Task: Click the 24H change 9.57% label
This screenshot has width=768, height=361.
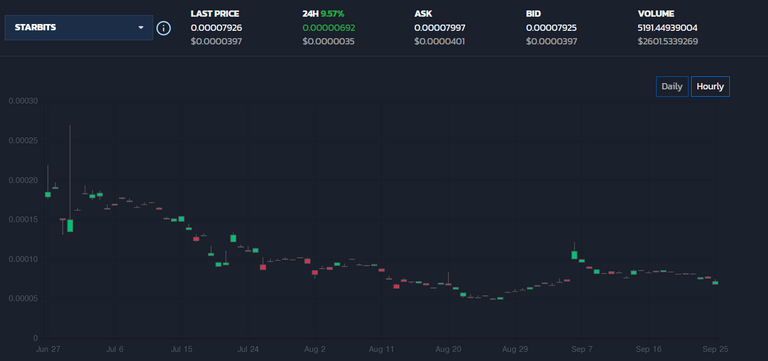Action: pos(323,14)
